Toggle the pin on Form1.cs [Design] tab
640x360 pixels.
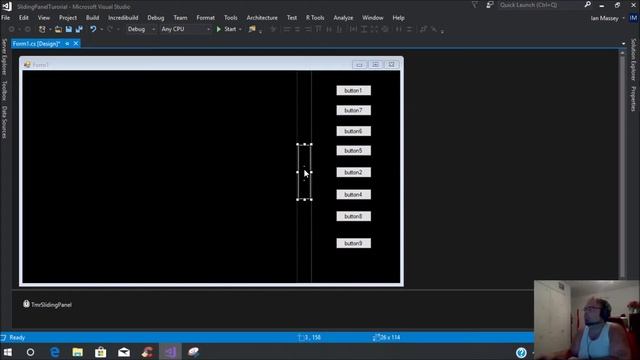pyautogui.click(x=67, y=44)
